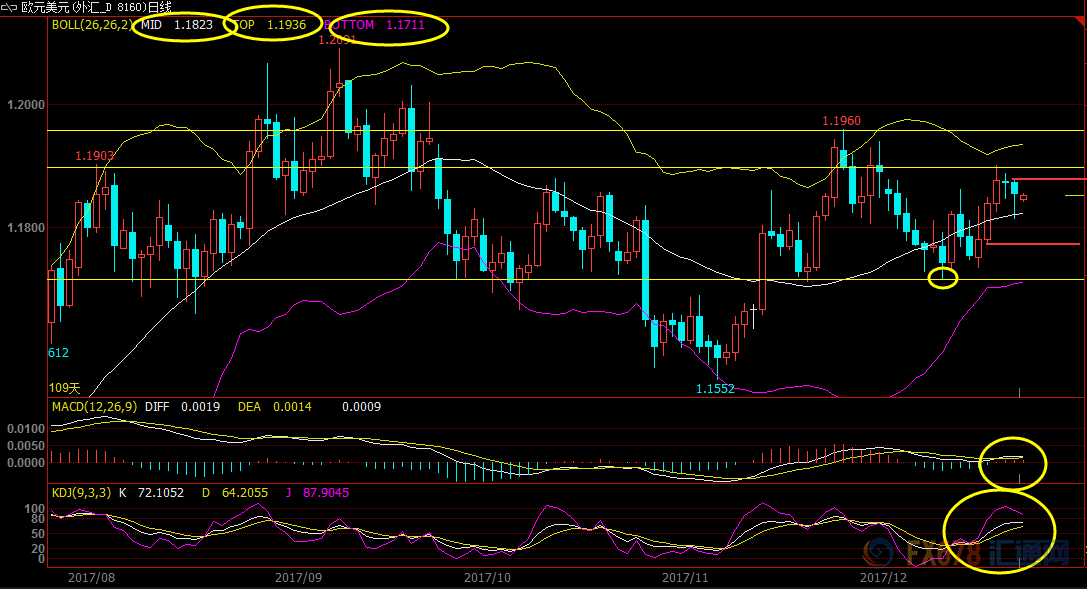Screen dimensions: 1087x589
Task: Click the 2017/12 date on time axis
Action: tap(884, 577)
